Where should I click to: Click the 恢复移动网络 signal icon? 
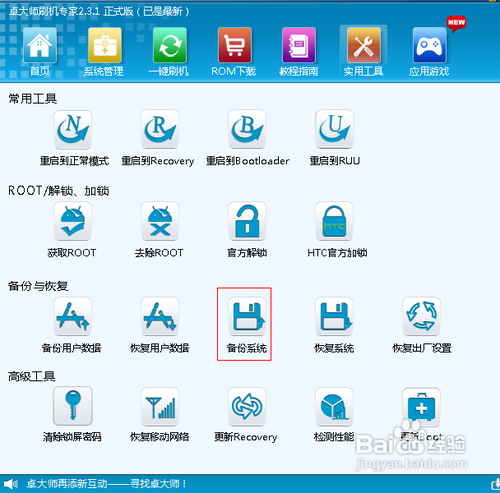(160, 406)
